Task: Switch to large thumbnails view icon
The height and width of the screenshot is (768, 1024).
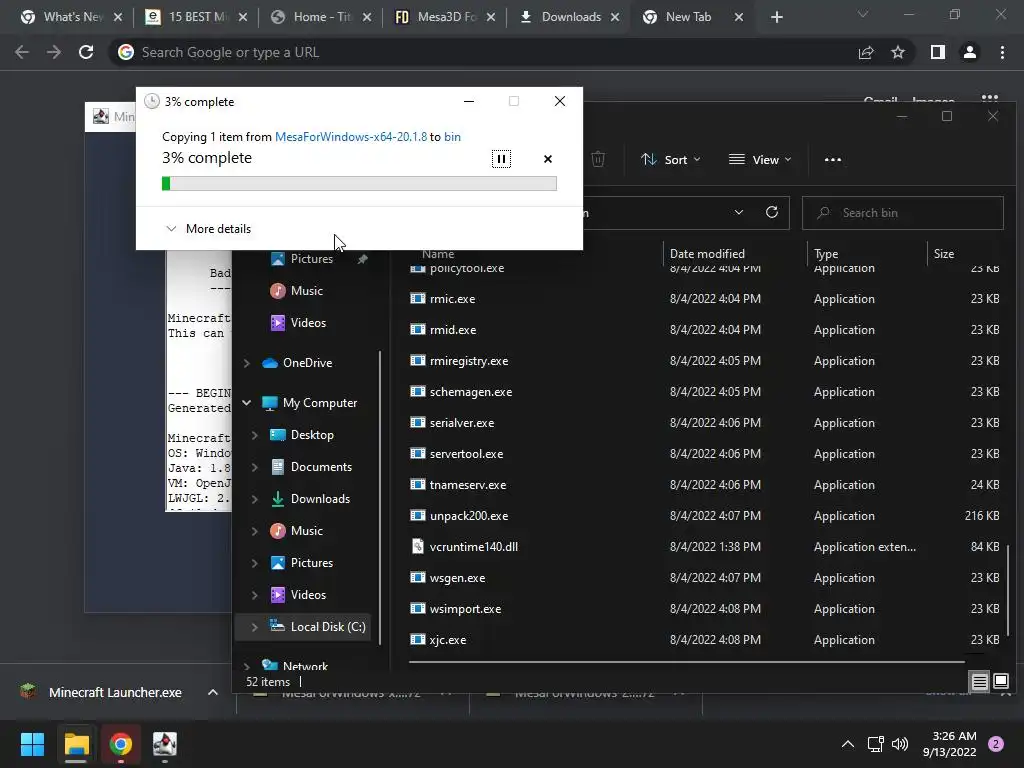Action: pos(1000,682)
